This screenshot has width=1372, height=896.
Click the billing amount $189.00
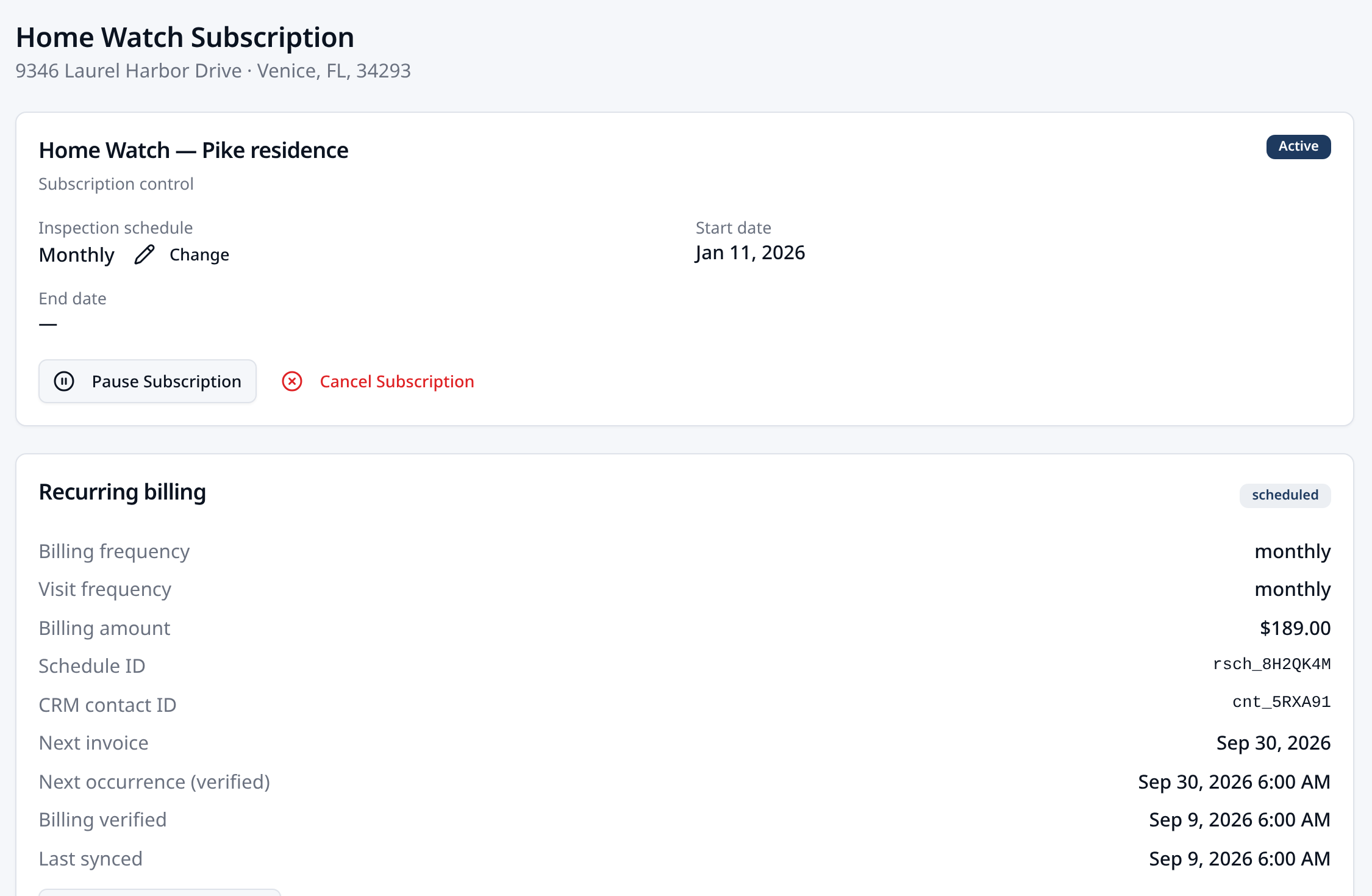1295,628
